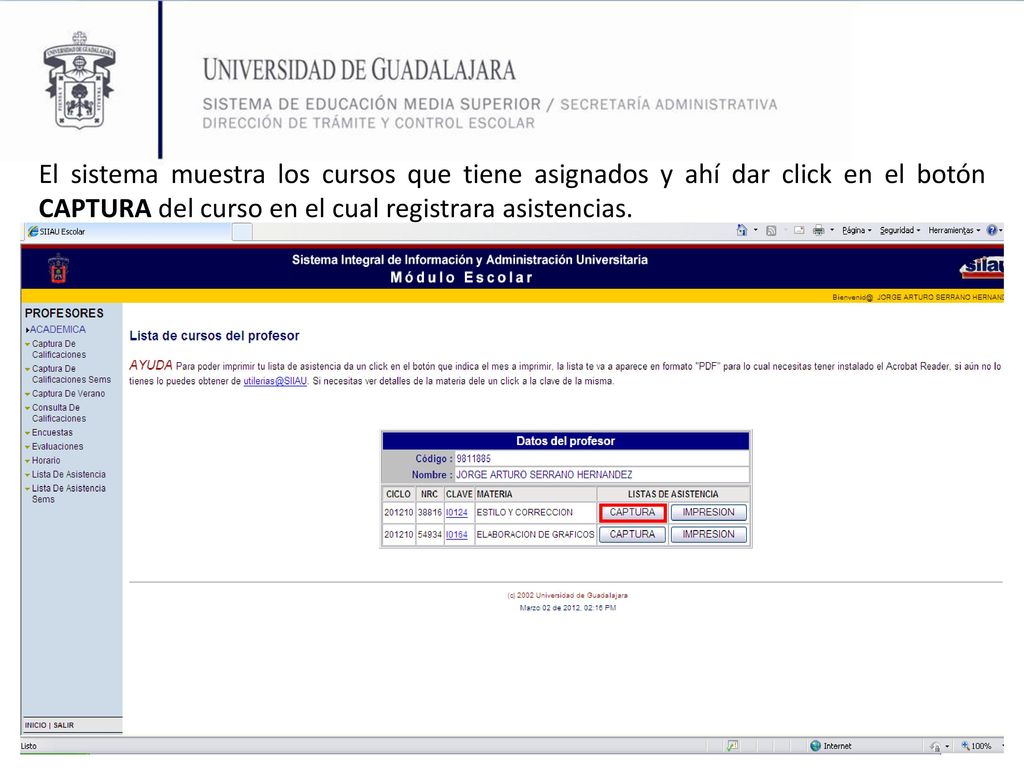Select the SIIAU Escolar browser tab
Viewport: 1024px width, 768px height.
127,231
